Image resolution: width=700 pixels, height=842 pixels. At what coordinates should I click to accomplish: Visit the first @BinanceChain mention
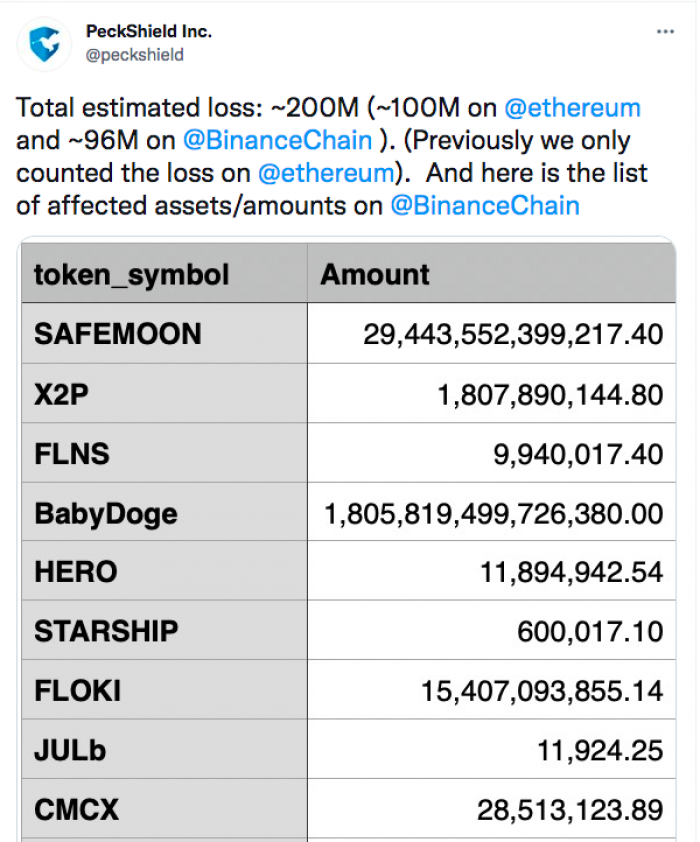(x=278, y=140)
